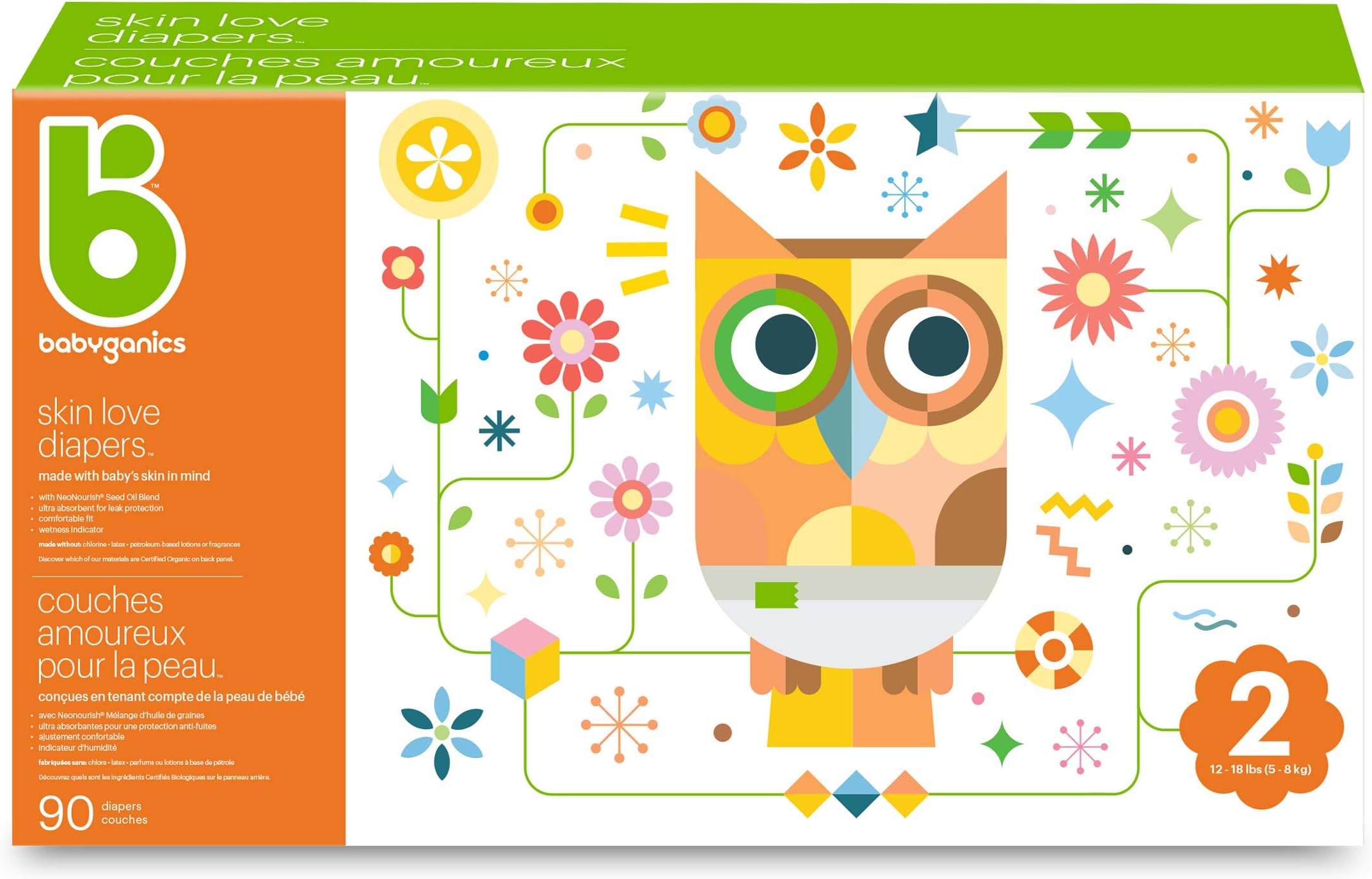Click the 'made with baby's skin in mind' text
1372x879 pixels.
click(x=124, y=476)
